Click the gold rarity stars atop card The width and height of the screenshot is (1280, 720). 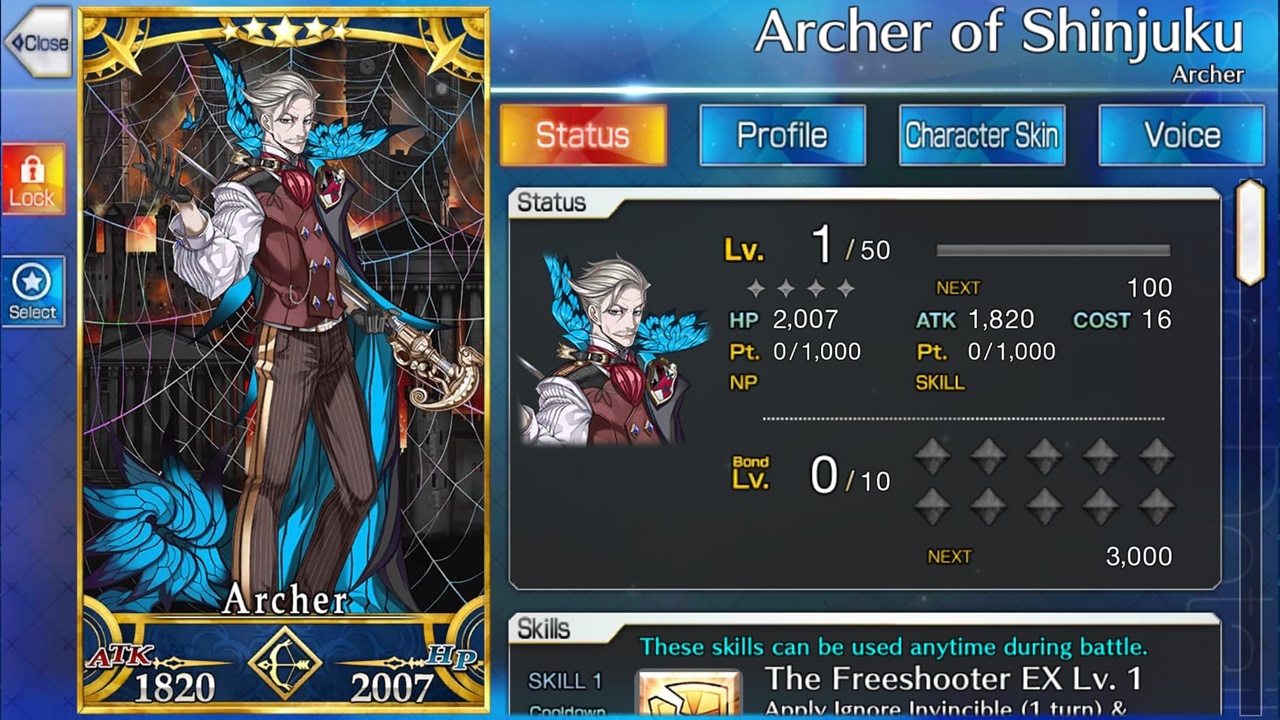tap(284, 31)
